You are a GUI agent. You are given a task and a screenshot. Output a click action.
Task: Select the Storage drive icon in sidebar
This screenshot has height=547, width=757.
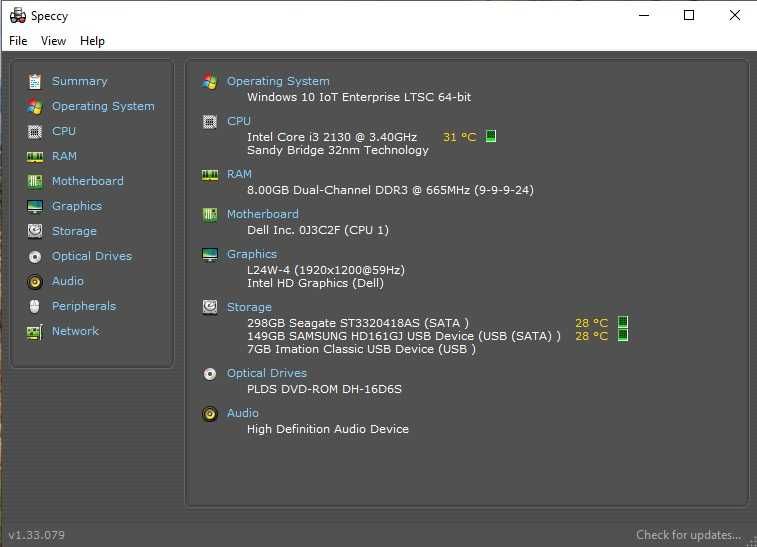(x=35, y=231)
